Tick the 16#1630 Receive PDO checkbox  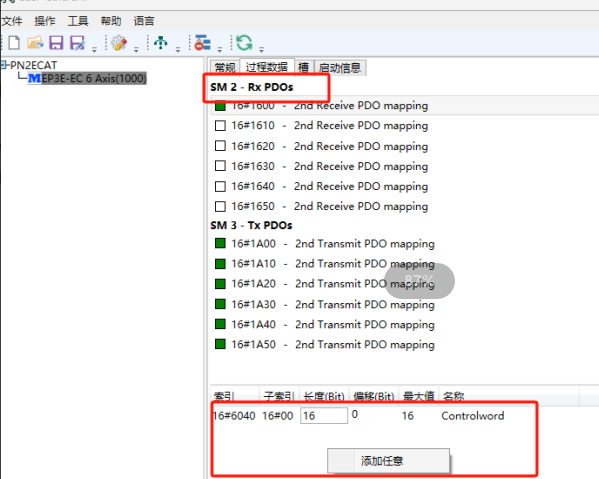220,166
